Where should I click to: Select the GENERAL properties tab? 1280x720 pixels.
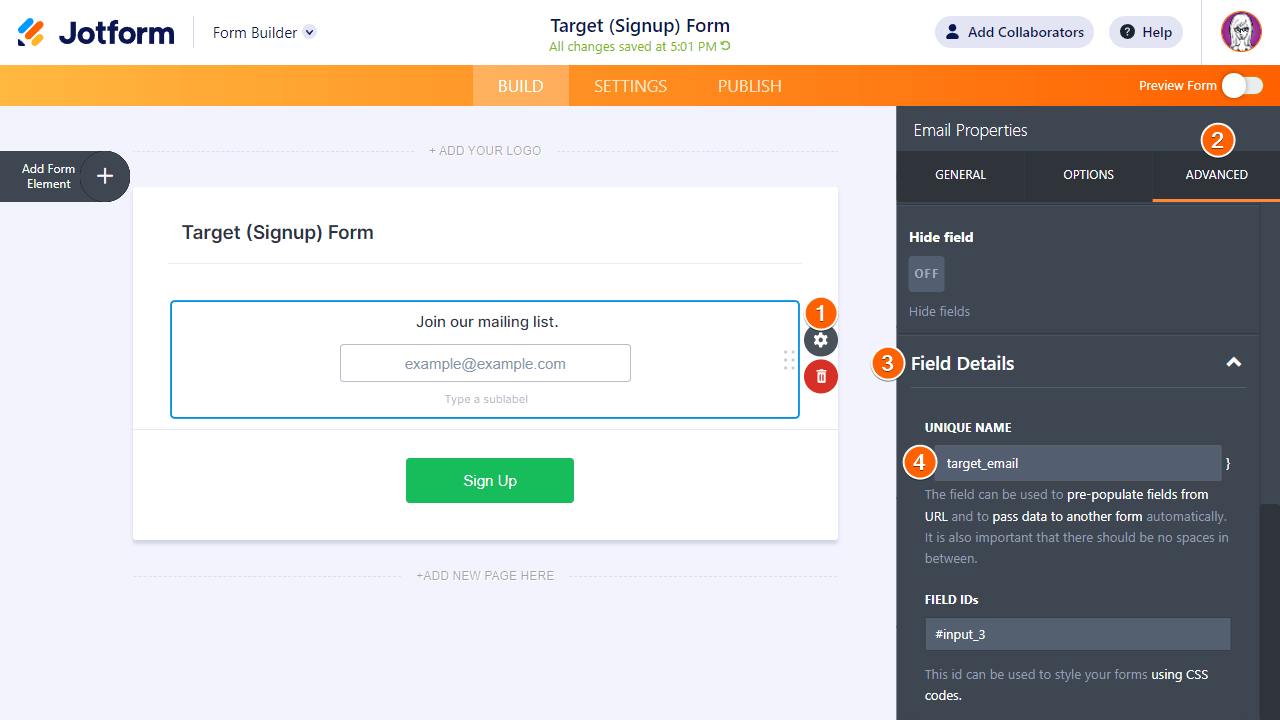pos(960,175)
